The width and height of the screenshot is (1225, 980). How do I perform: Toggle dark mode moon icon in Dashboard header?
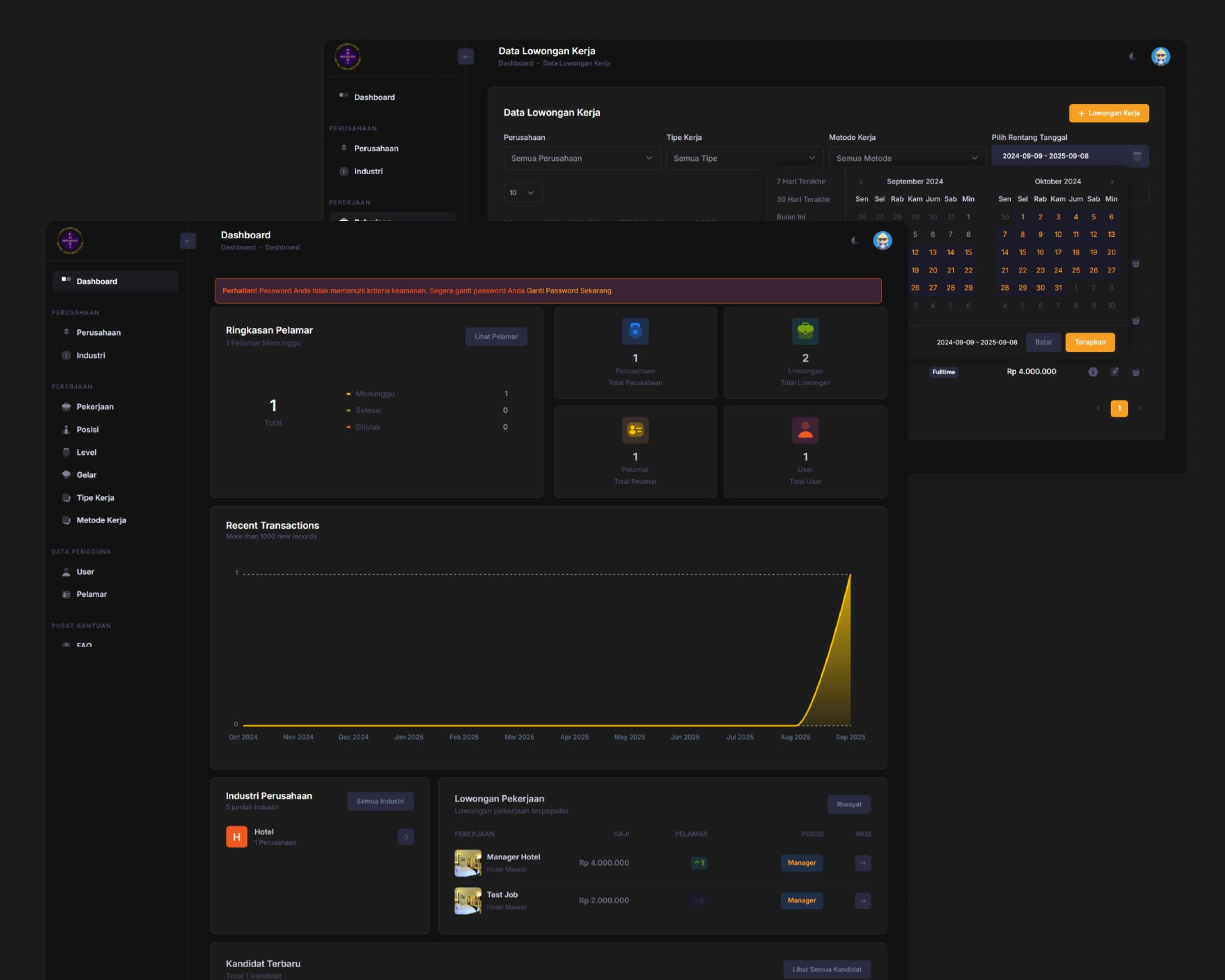coord(854,241)
